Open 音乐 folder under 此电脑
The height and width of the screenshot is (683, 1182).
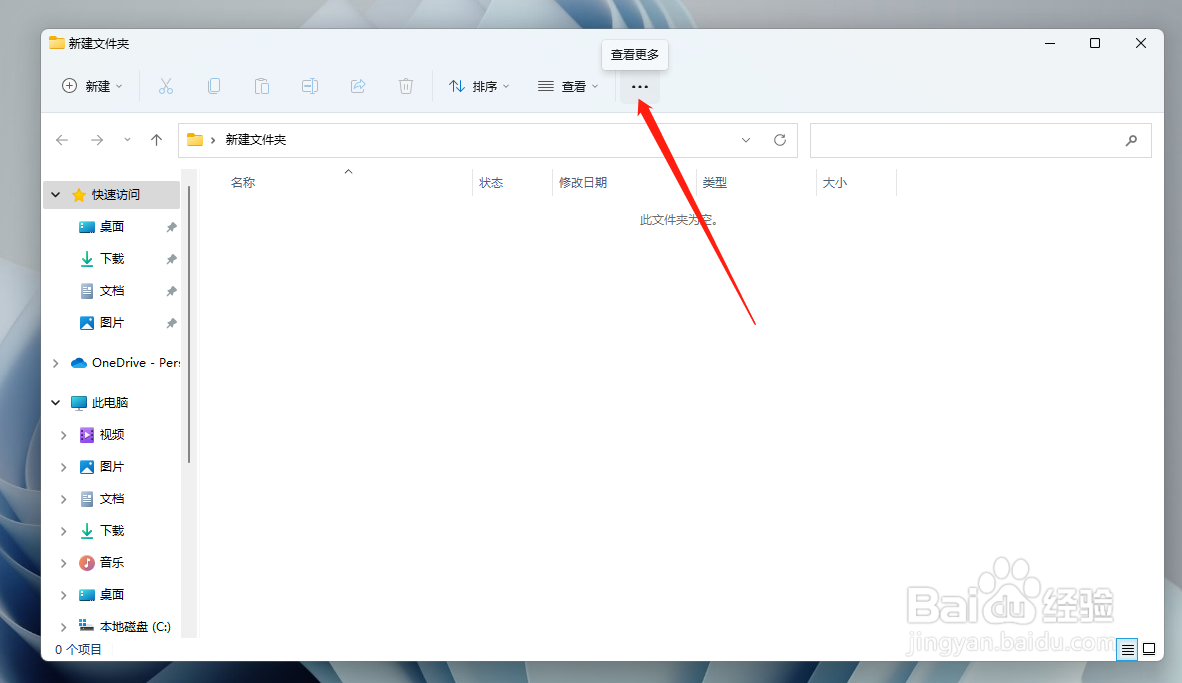pyautogui.click(x=112, y=562)
